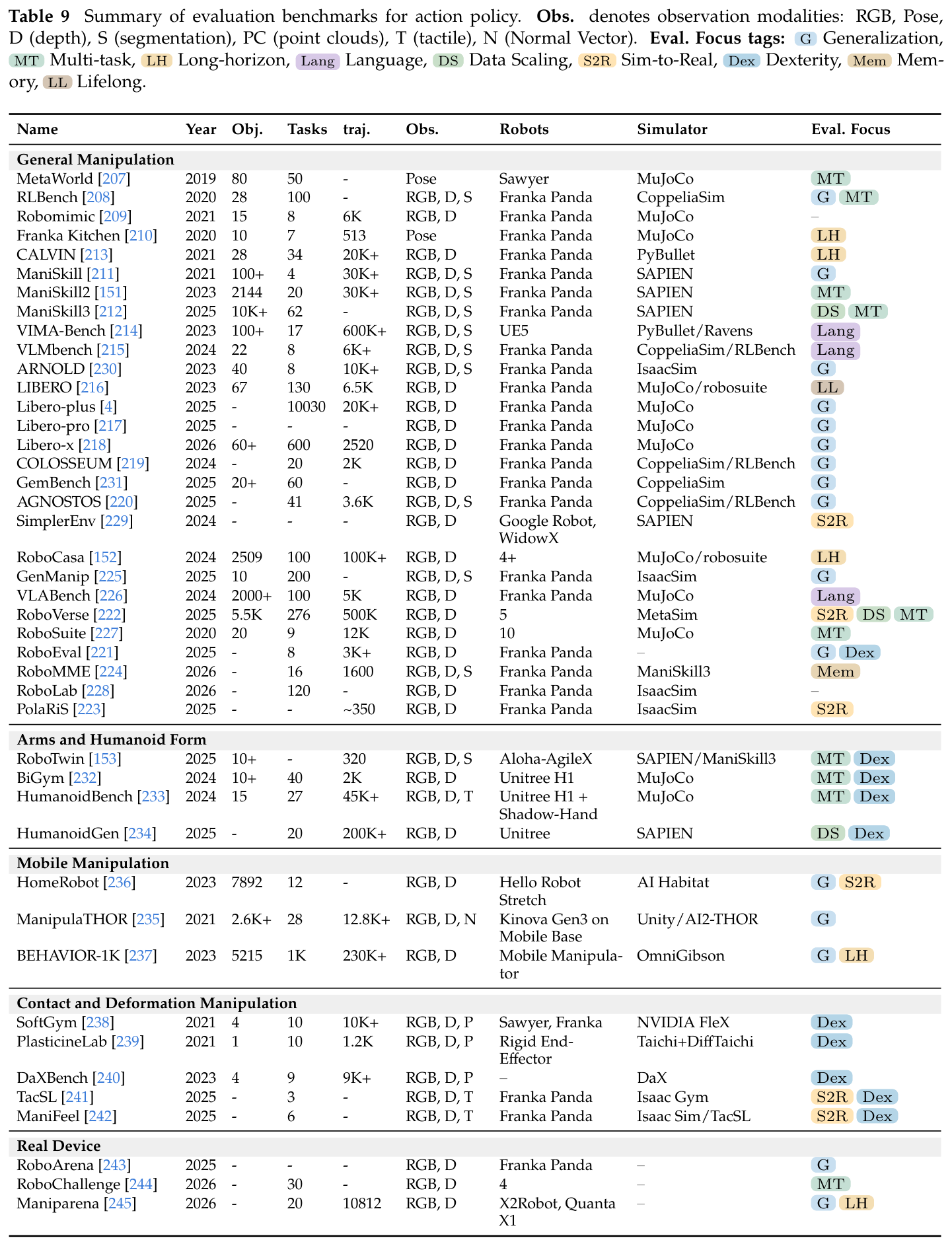The image size is (952, 1244).
Task: Select the "Mobile Manipulation" section heading
Action: coord(93,863)
